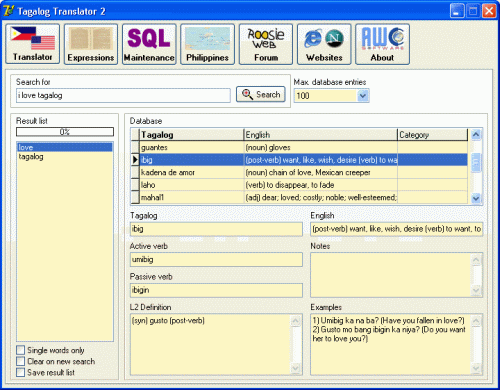Open the Websites section
Image resolution: width=500 pixels, height=390 pixels.
tap(324, 44)
